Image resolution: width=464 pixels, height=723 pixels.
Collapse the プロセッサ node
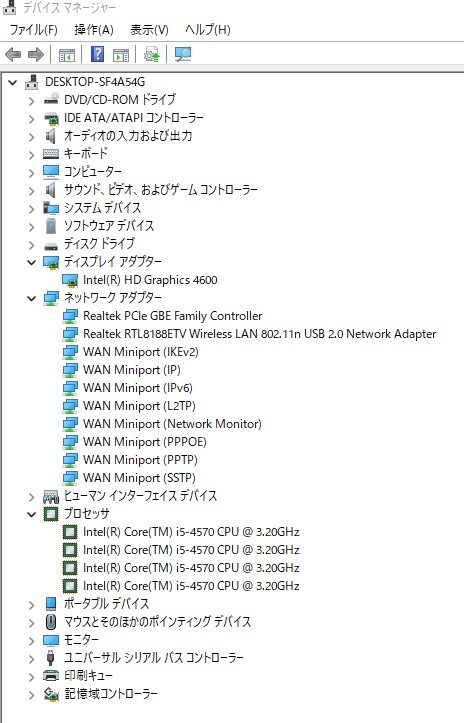[31, 514]
